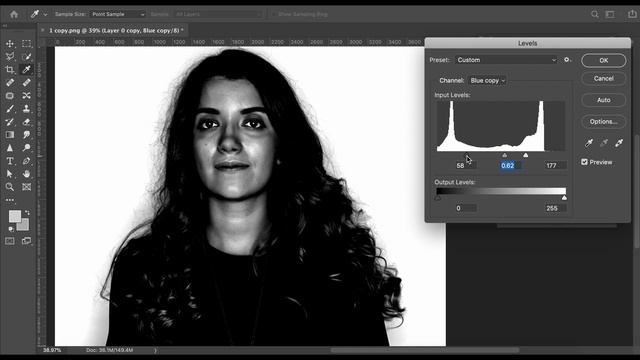
Task: Select the Spot Healing Brush tool
Action: [x=10, y=82]
